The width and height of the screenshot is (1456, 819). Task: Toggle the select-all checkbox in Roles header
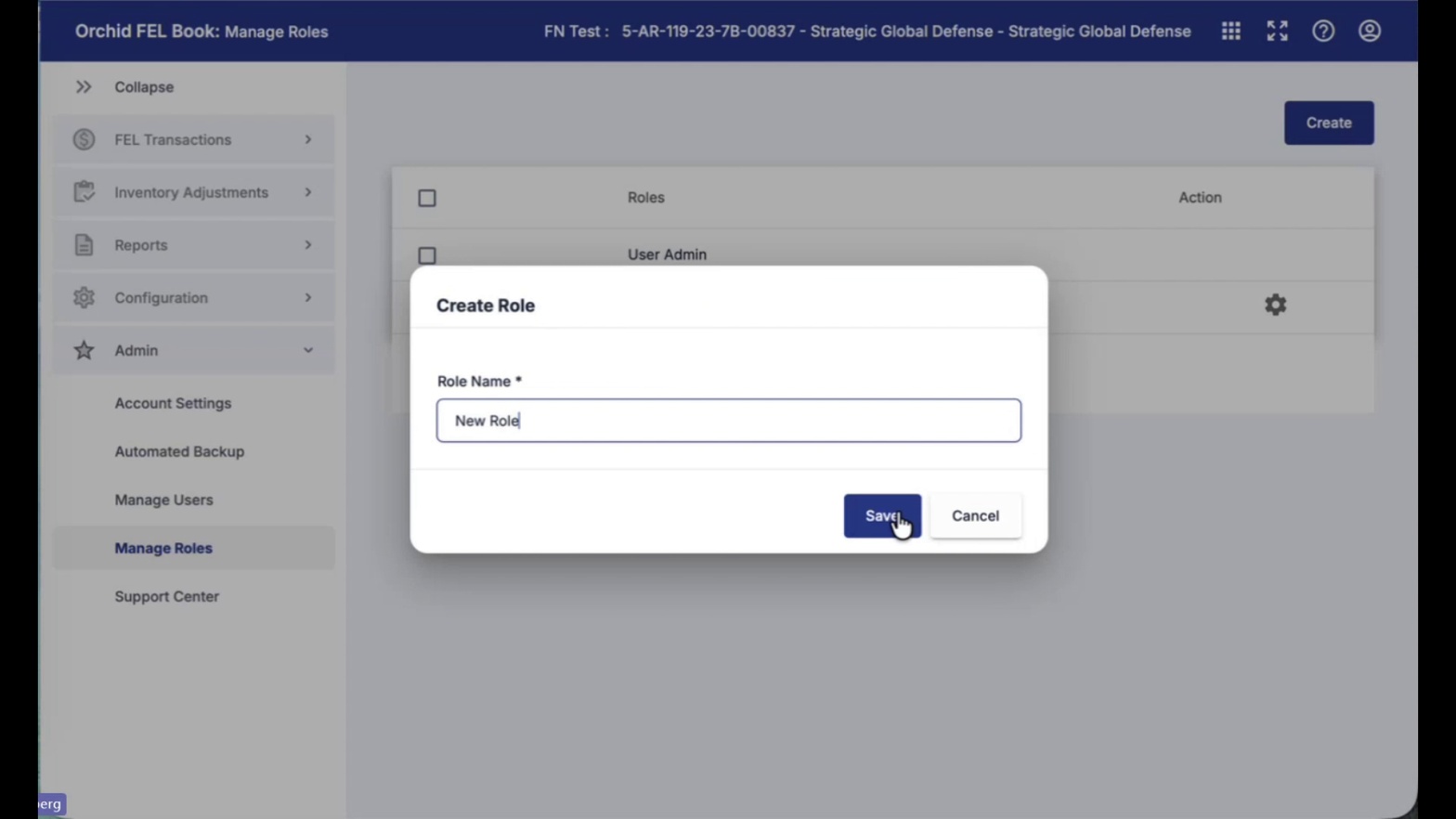(427, 198)
